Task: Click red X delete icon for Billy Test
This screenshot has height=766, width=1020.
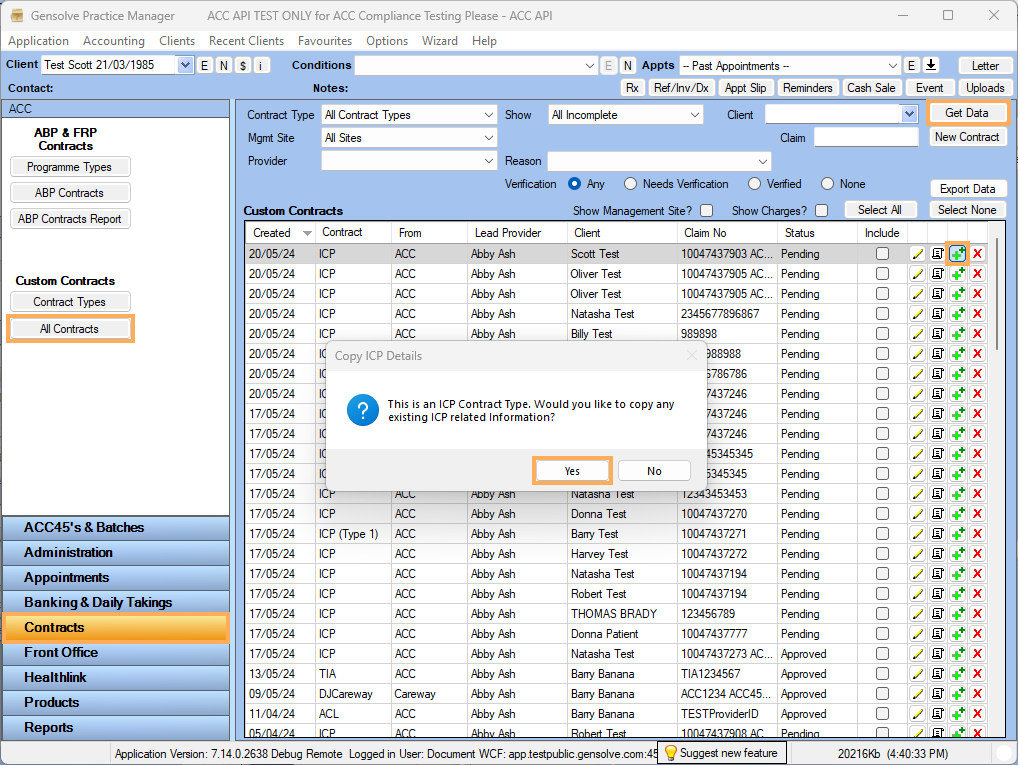Action: point(977,334)
